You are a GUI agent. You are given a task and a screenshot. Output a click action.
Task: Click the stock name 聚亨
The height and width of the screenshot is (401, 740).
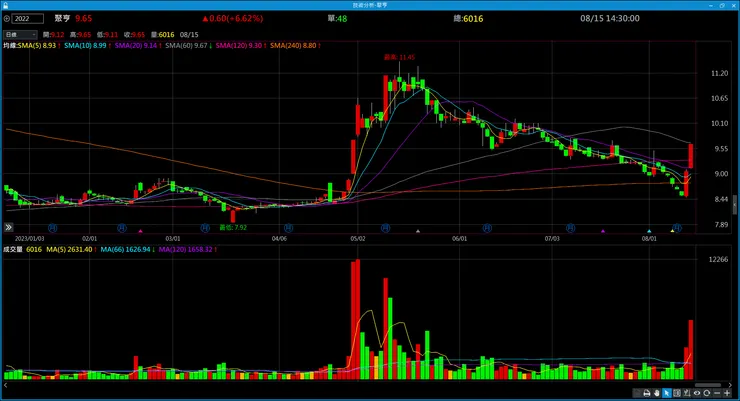click(62, 18)
